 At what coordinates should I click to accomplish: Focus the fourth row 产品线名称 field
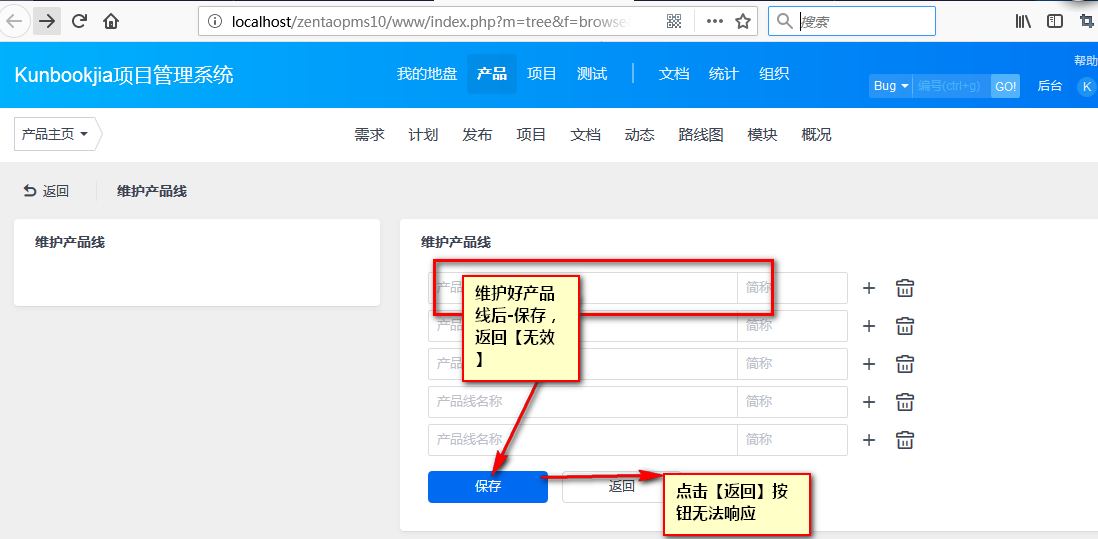[x=583, y=402]
